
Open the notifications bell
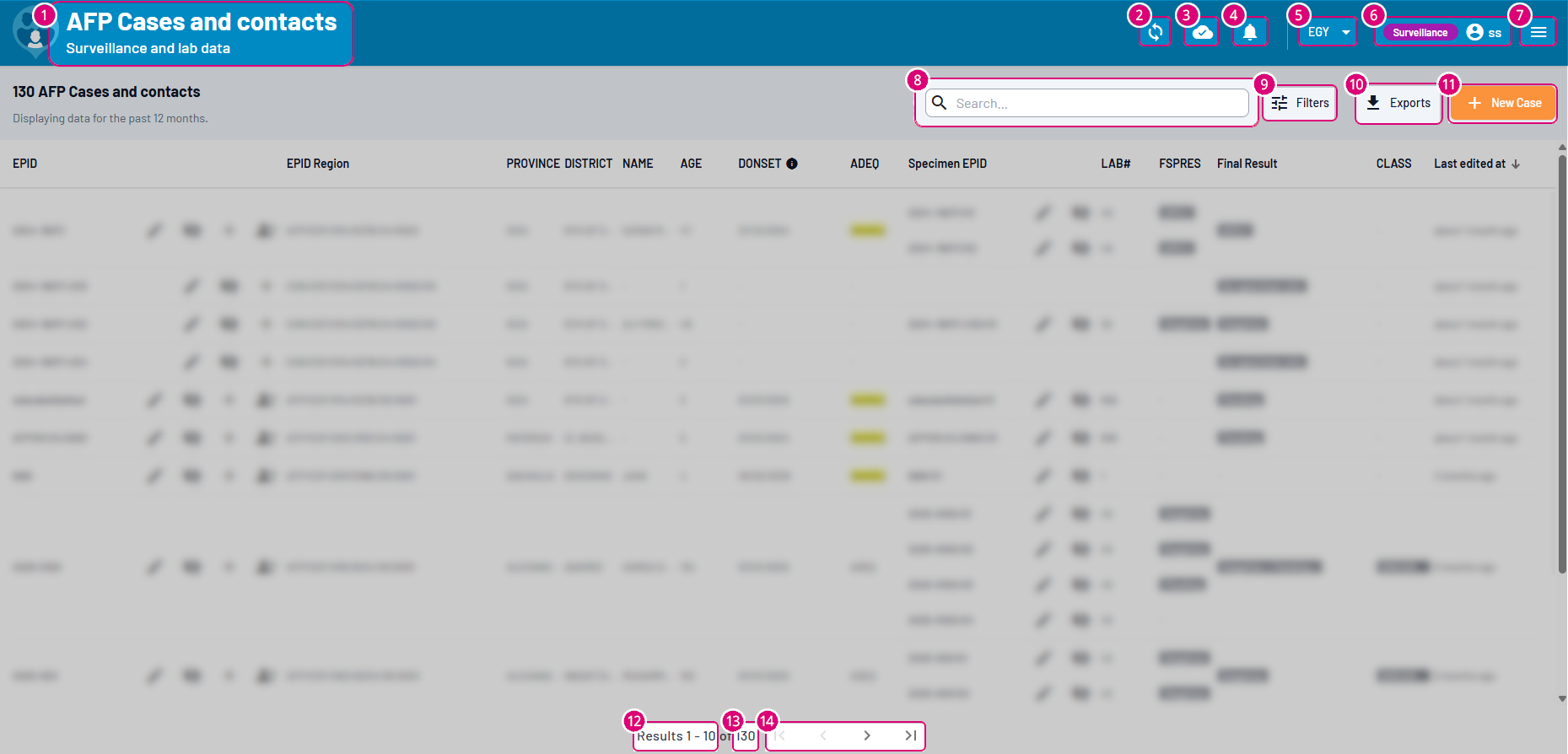[1250, 32]
